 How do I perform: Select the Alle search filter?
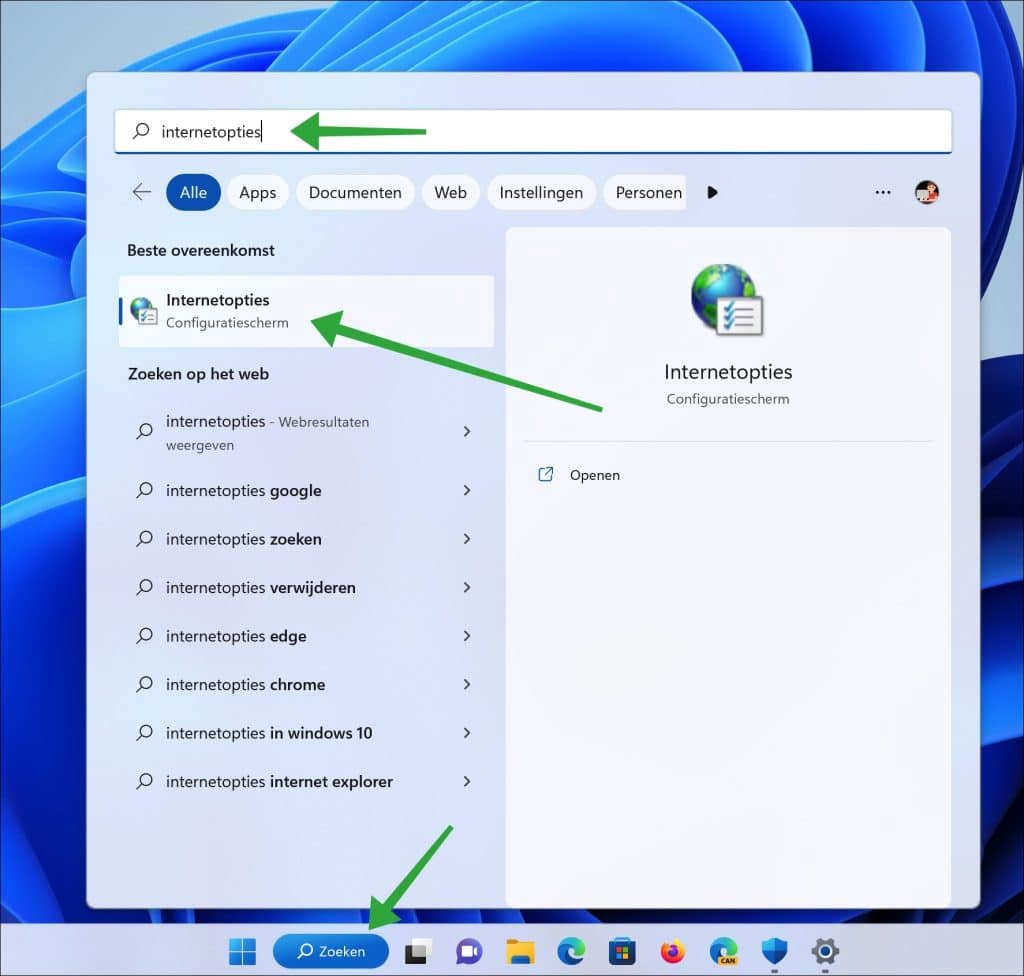pos(192,192)
